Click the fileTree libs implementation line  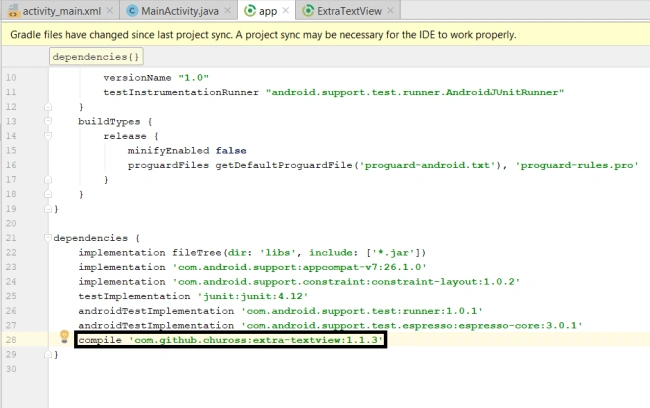coord(252,253)
